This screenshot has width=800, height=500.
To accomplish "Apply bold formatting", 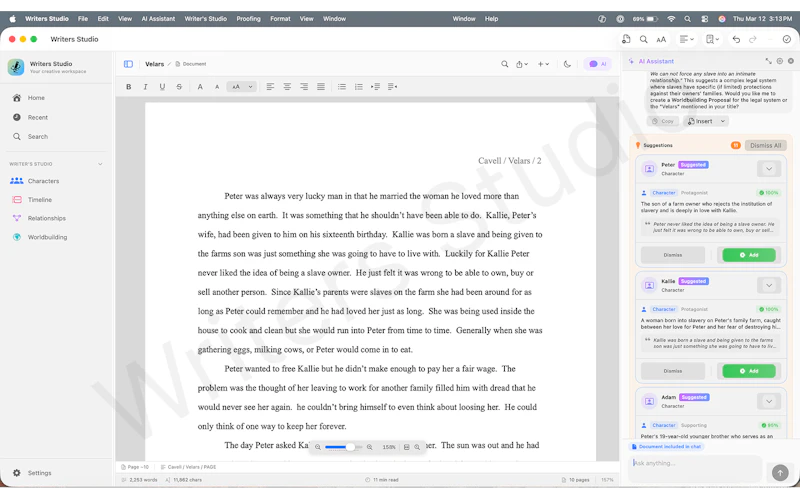I will click(129, 87).
